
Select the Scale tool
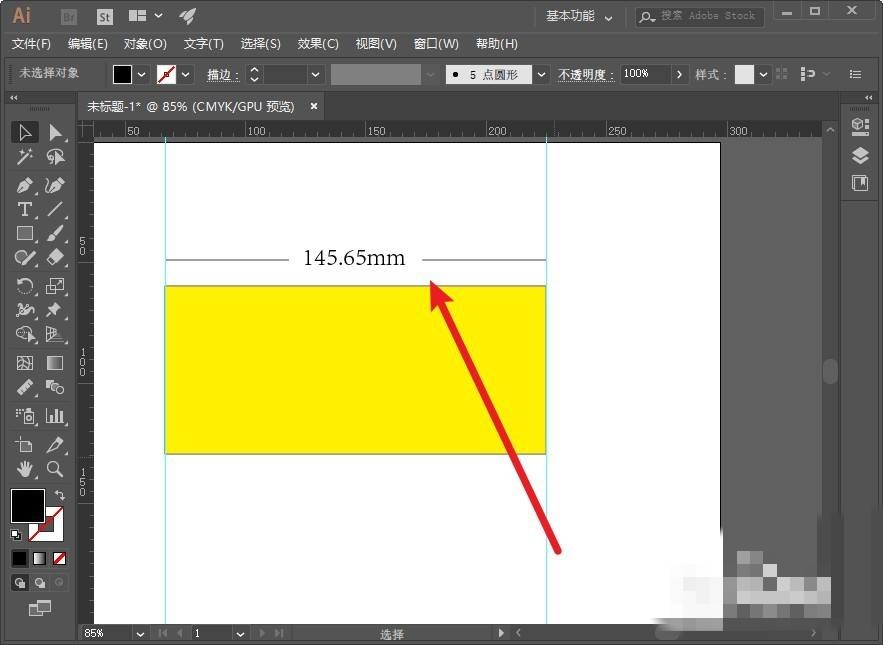coord(55,286)
